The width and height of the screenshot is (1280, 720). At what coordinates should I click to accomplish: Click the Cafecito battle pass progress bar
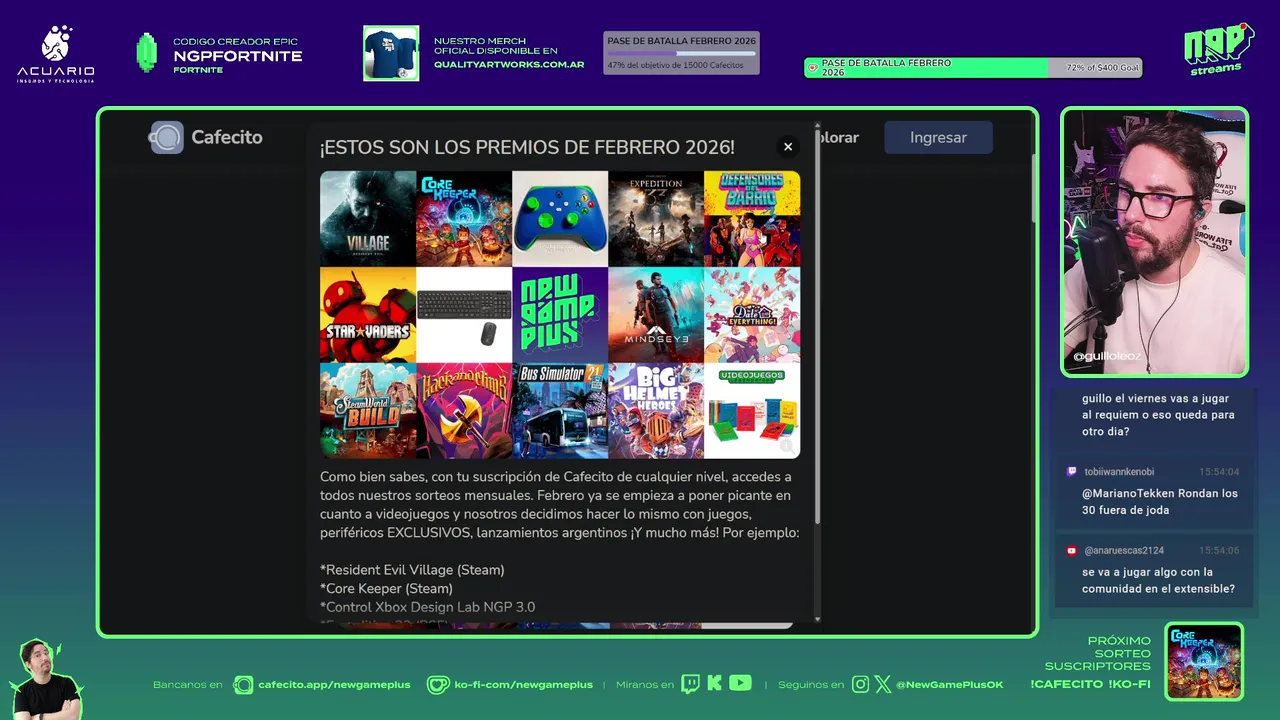[x=681, y=53]
